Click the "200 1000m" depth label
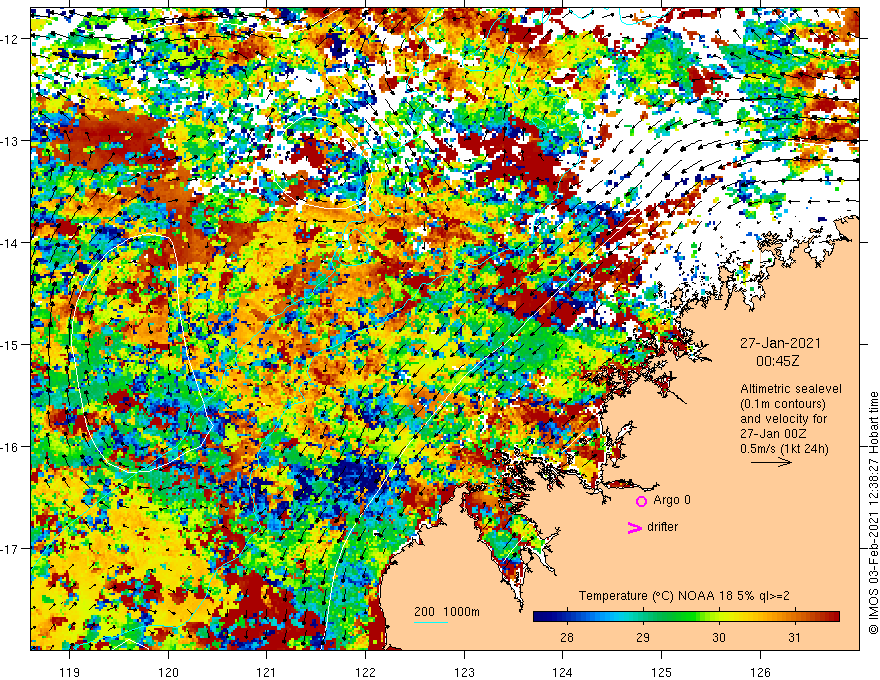880x680 pixels. (447, 612)
